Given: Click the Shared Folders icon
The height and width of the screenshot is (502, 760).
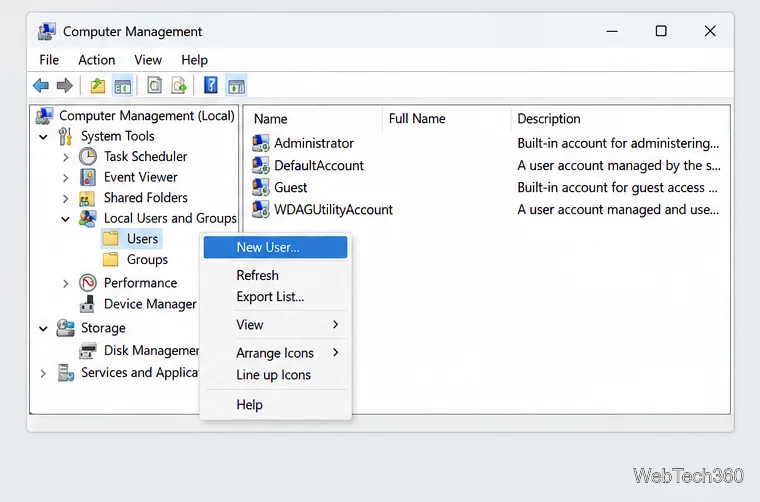Looking at the screenshot, I should pos(87,198).
